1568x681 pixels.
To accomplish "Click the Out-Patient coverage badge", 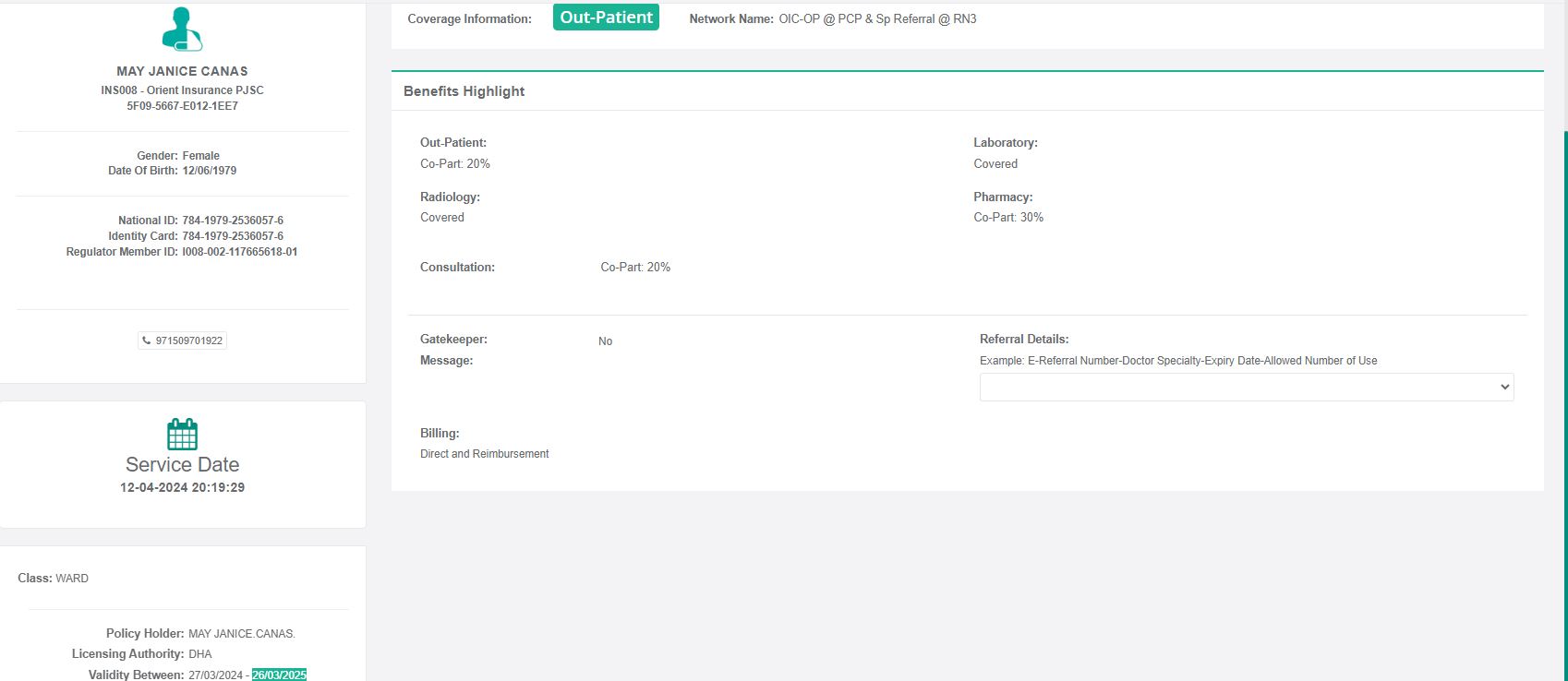I will click(606, 18).
